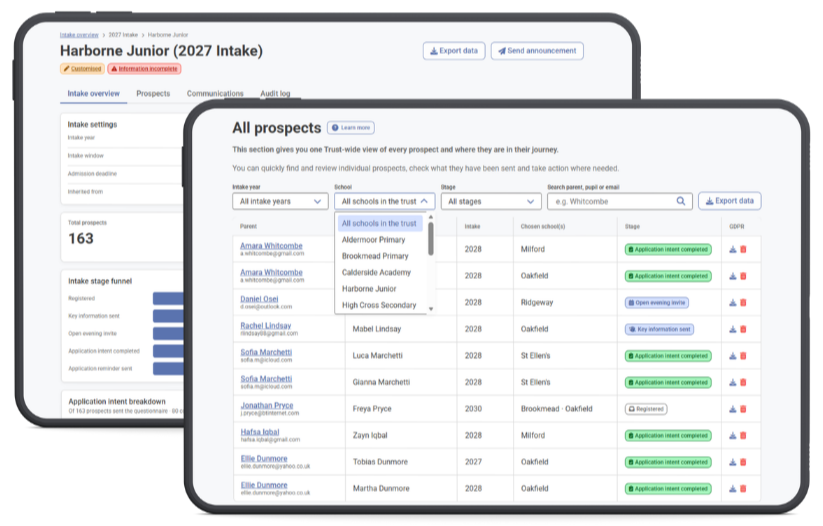Open the Customised tag
This screenshot has width=823, height=526.
point(82,69)
